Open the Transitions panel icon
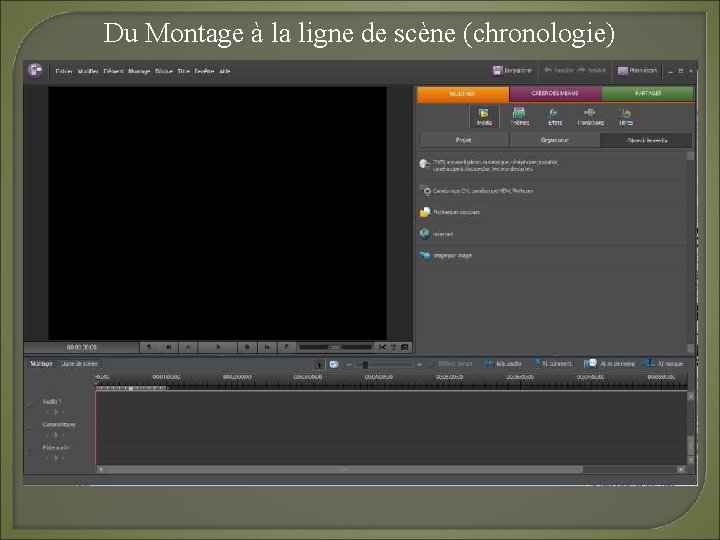Image resolution: width=720 pixels, height=540 pixels. pos(591,117)
